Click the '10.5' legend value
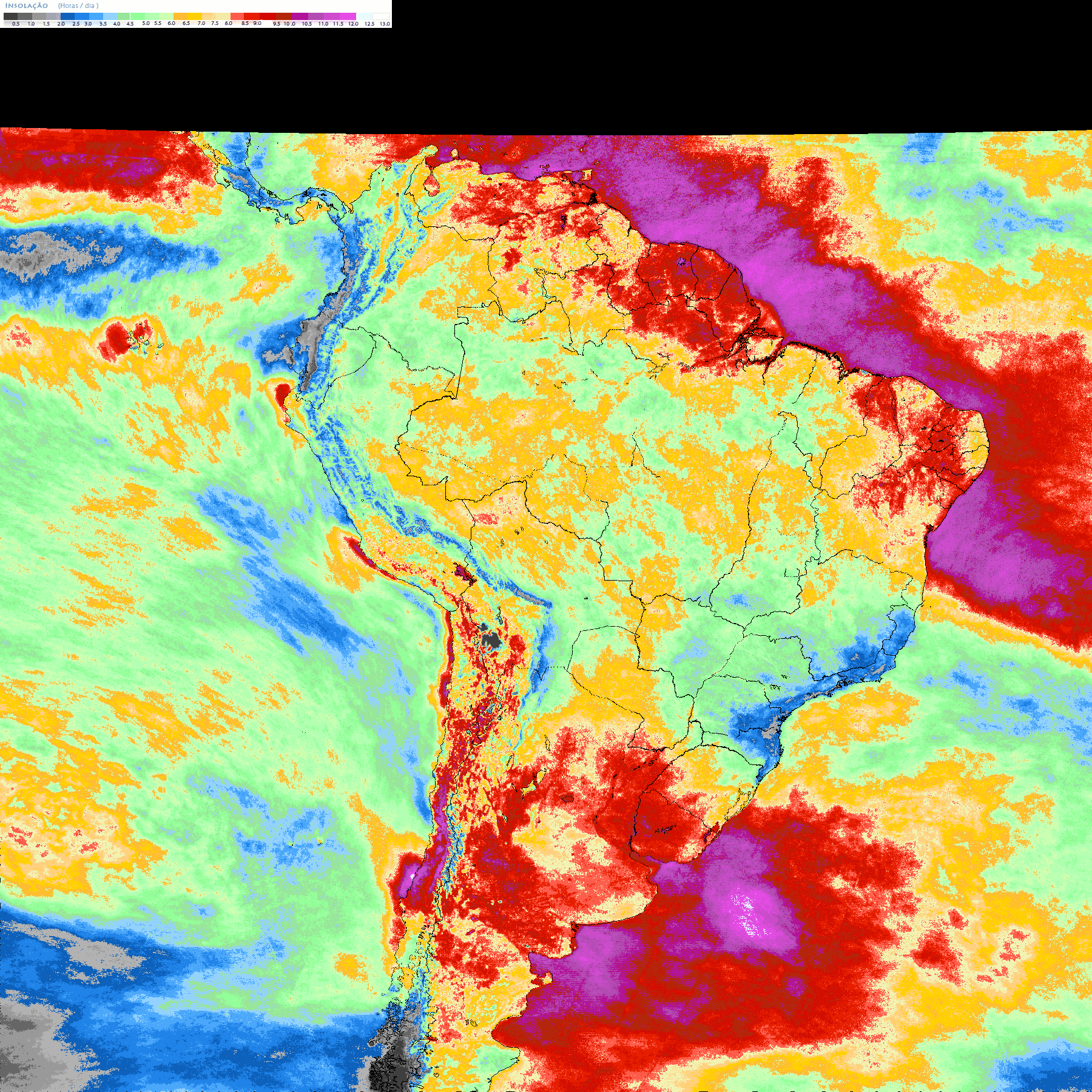Image resolution: width=1092 pixels, height=1092 pixels. tap(307, 24)
